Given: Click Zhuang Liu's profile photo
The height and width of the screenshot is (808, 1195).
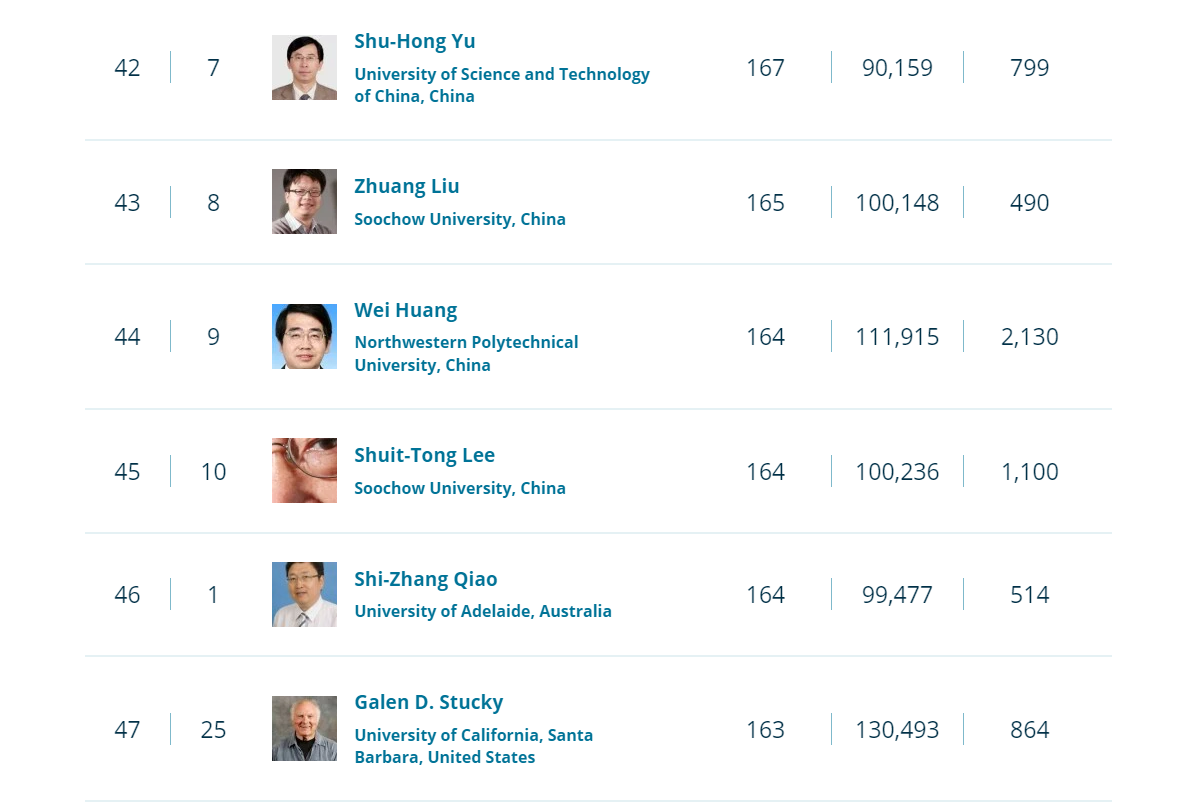Looking at the screenshot, I should tap(304, 201).
